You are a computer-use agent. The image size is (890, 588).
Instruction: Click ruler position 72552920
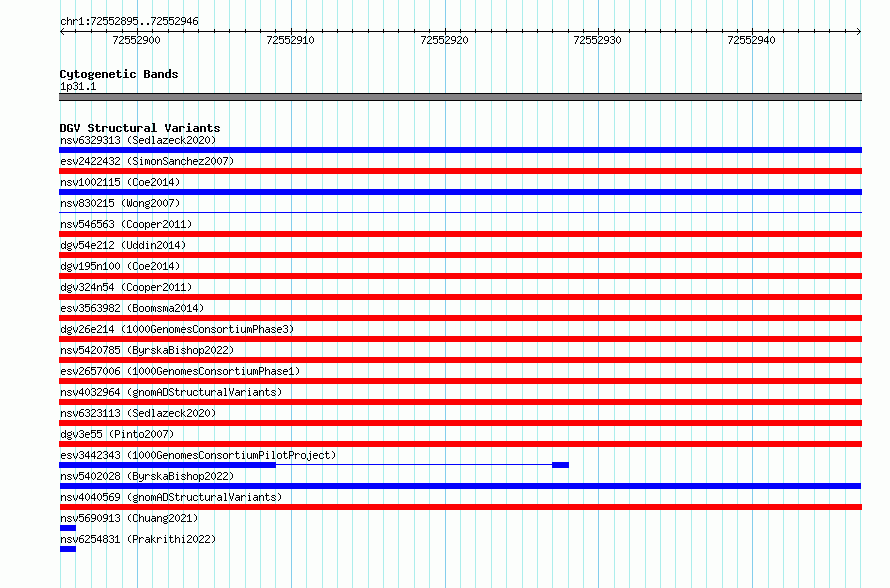(x=444, y=40)
